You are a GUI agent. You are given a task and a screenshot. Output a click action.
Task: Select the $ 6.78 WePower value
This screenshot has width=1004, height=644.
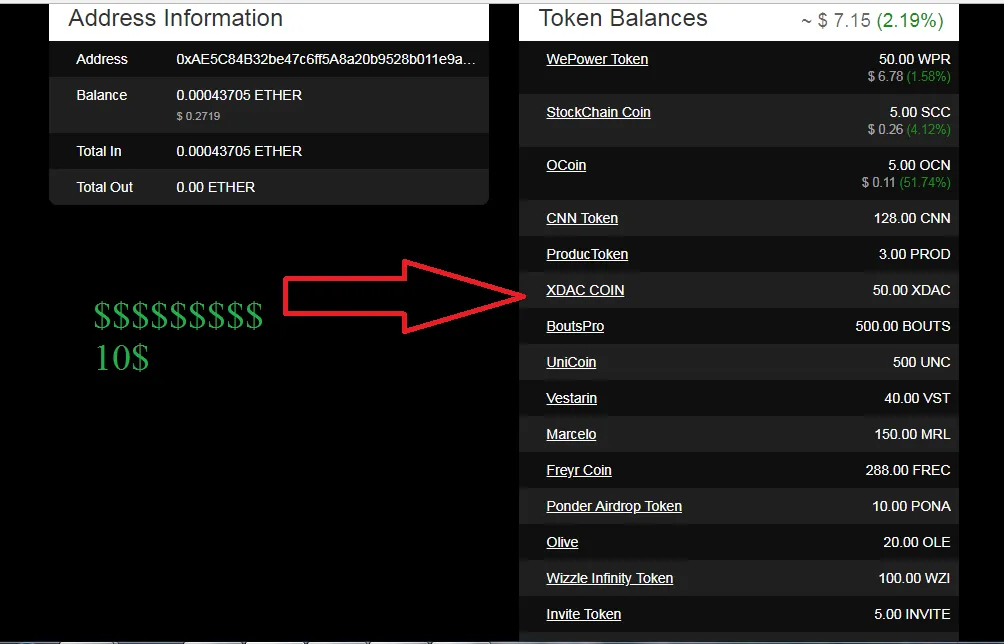point(885,76)
